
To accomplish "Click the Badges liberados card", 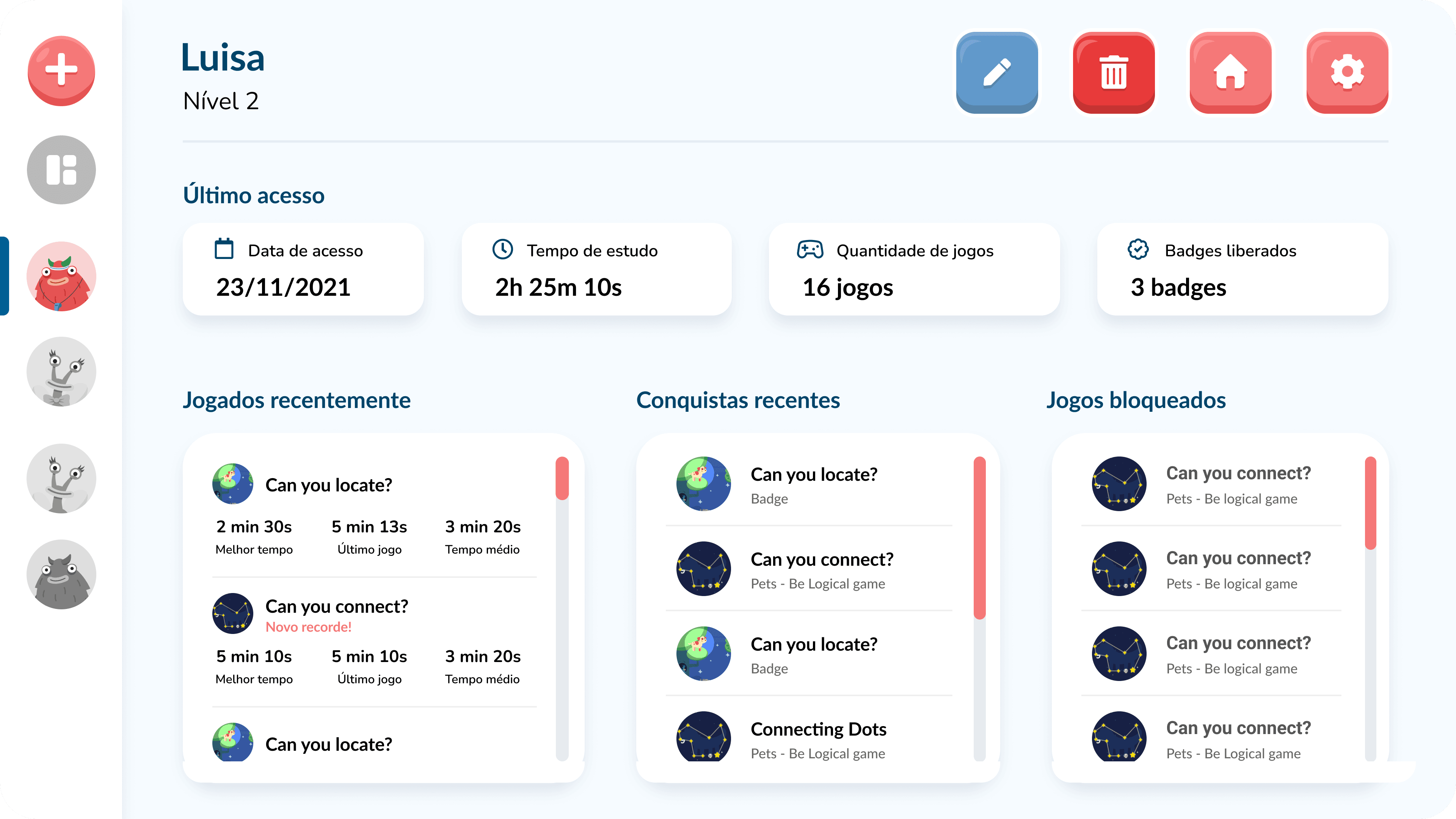I will pos(1243,269).
